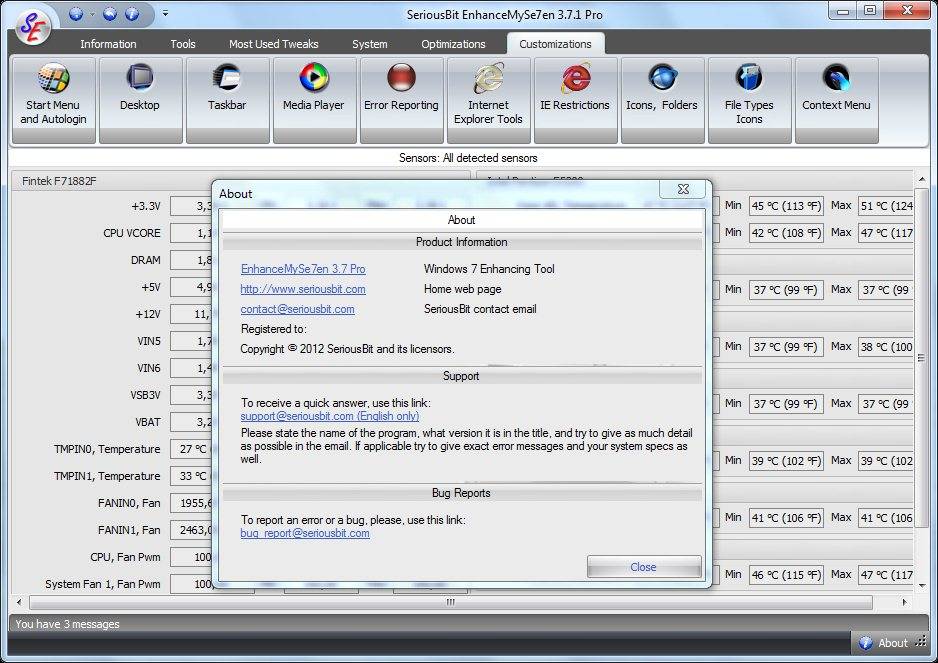938x663 pixels.
Task: Click the horizontal scrollbar under sensors
Action: click(450, 602)
